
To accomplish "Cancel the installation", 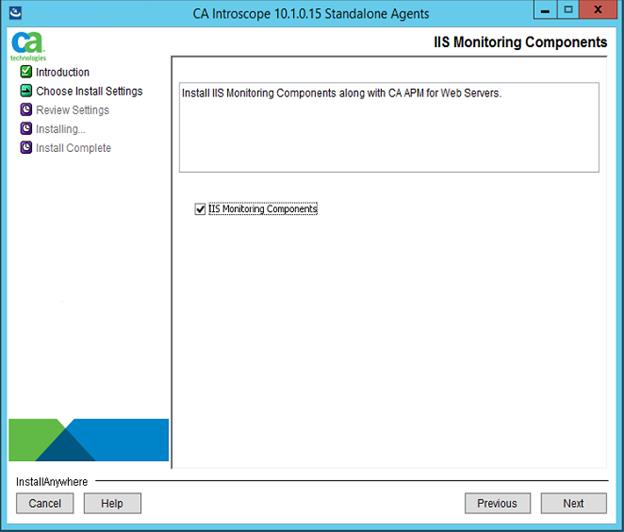I will tap(45, 503).
